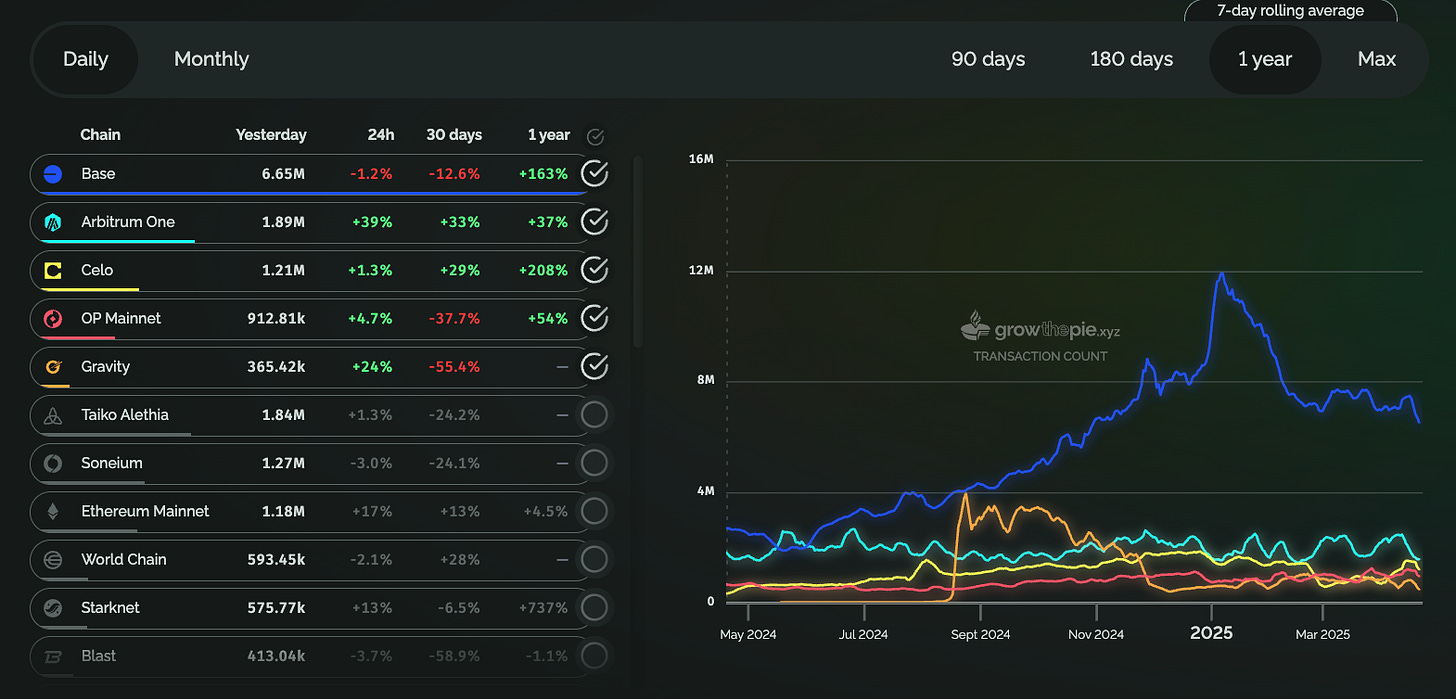This screenshot has width=1456, height=699.
Task: Click the Ethereum Mainnet logo icon
Action: click(54, 511)
